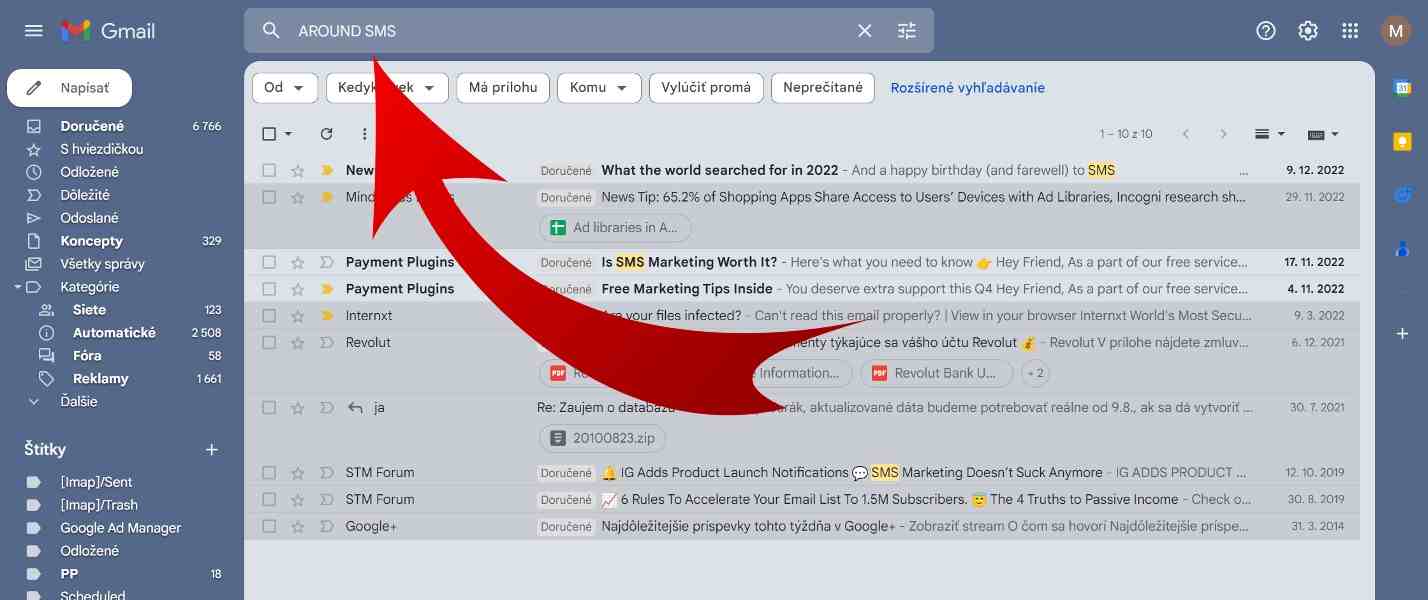Show the +2 more Revolut attachments
The image size is (1428, 600).
[x=1035, y=373]
